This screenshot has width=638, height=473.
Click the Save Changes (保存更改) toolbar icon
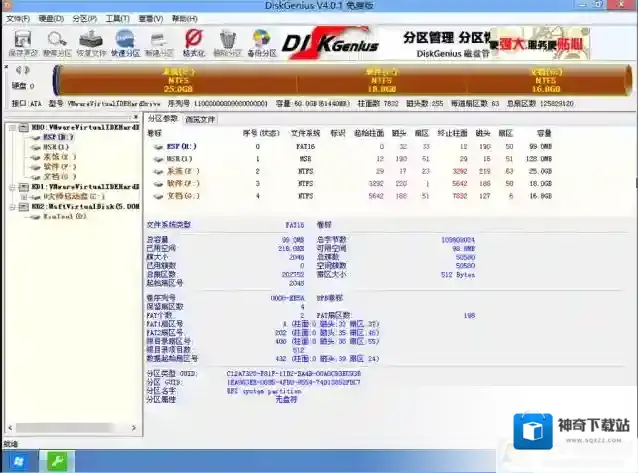click(21, 41)
